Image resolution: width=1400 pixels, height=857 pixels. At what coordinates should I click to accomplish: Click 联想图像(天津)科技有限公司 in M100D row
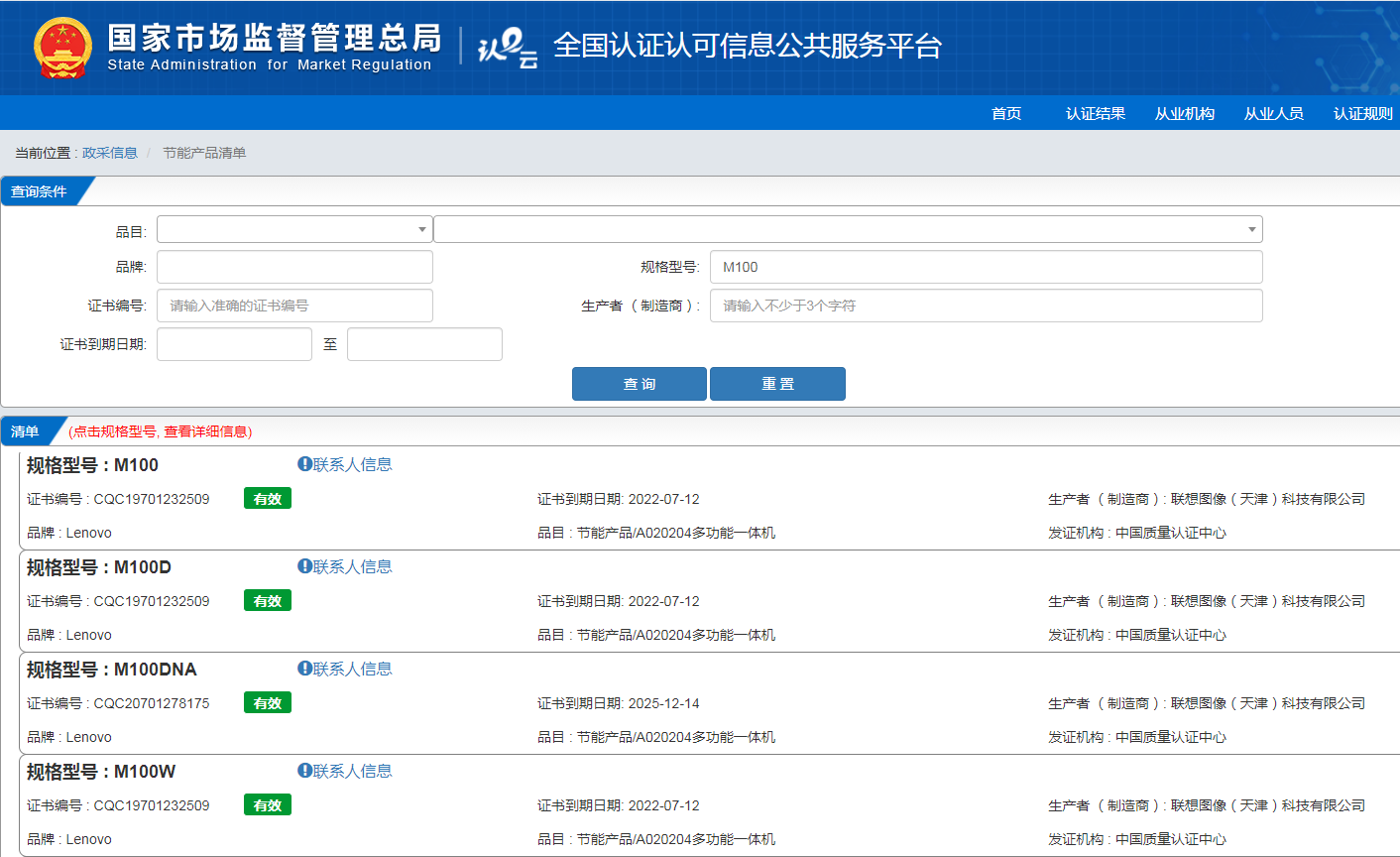1268,601
